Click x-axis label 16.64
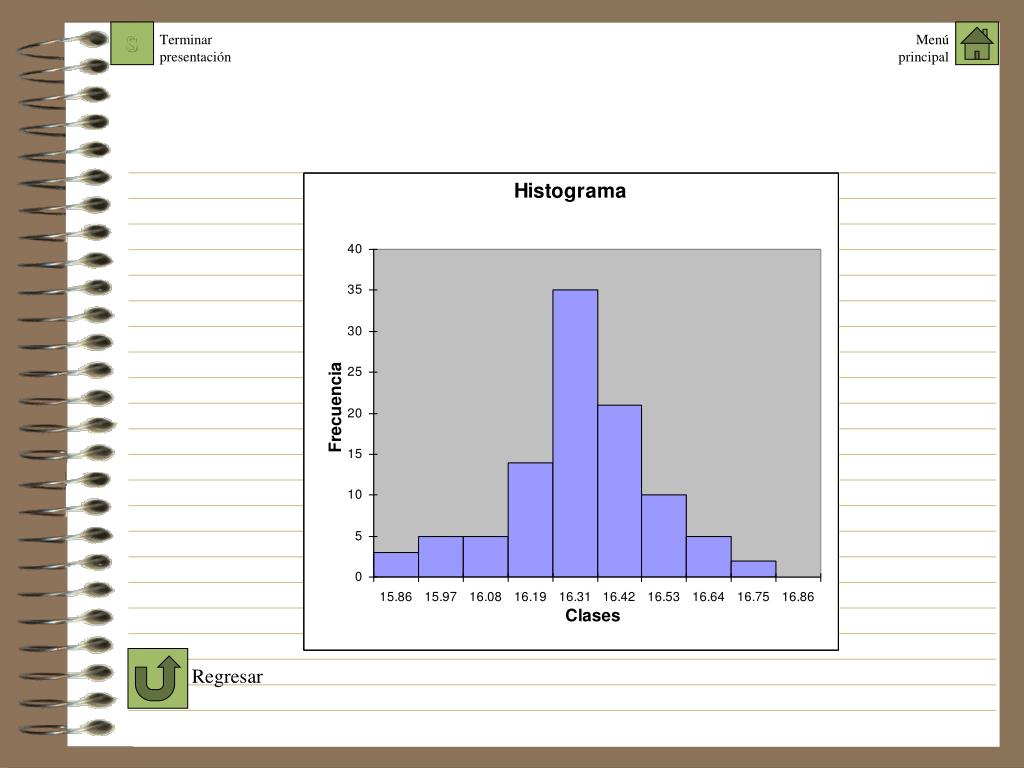This screenshot has width=1024, height=768. pos(709,596)
